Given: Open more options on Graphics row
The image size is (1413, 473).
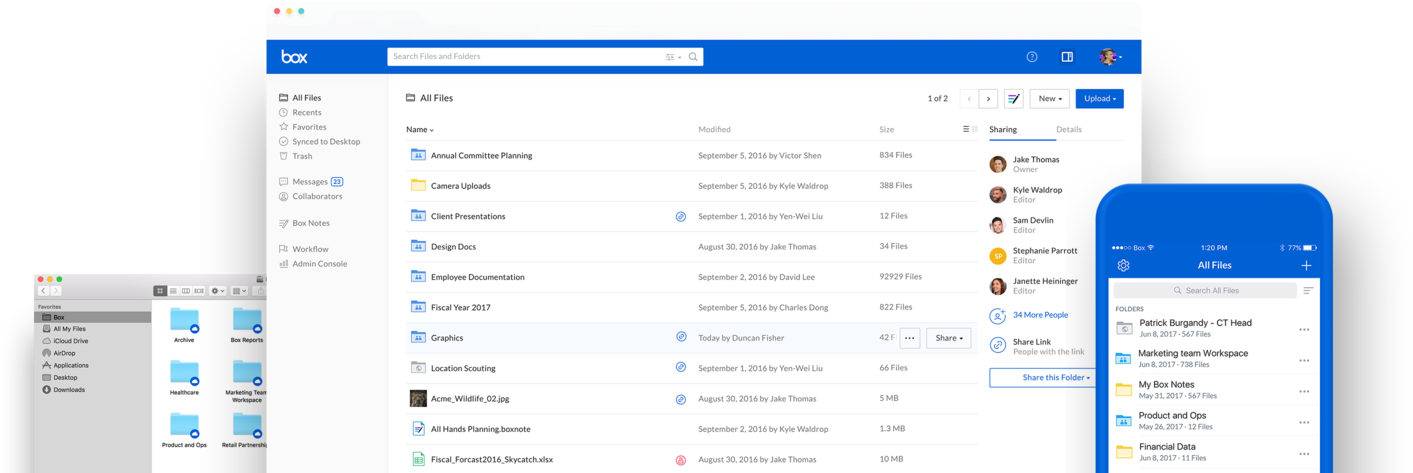Looking at the screenshot, I should point(909,338).
